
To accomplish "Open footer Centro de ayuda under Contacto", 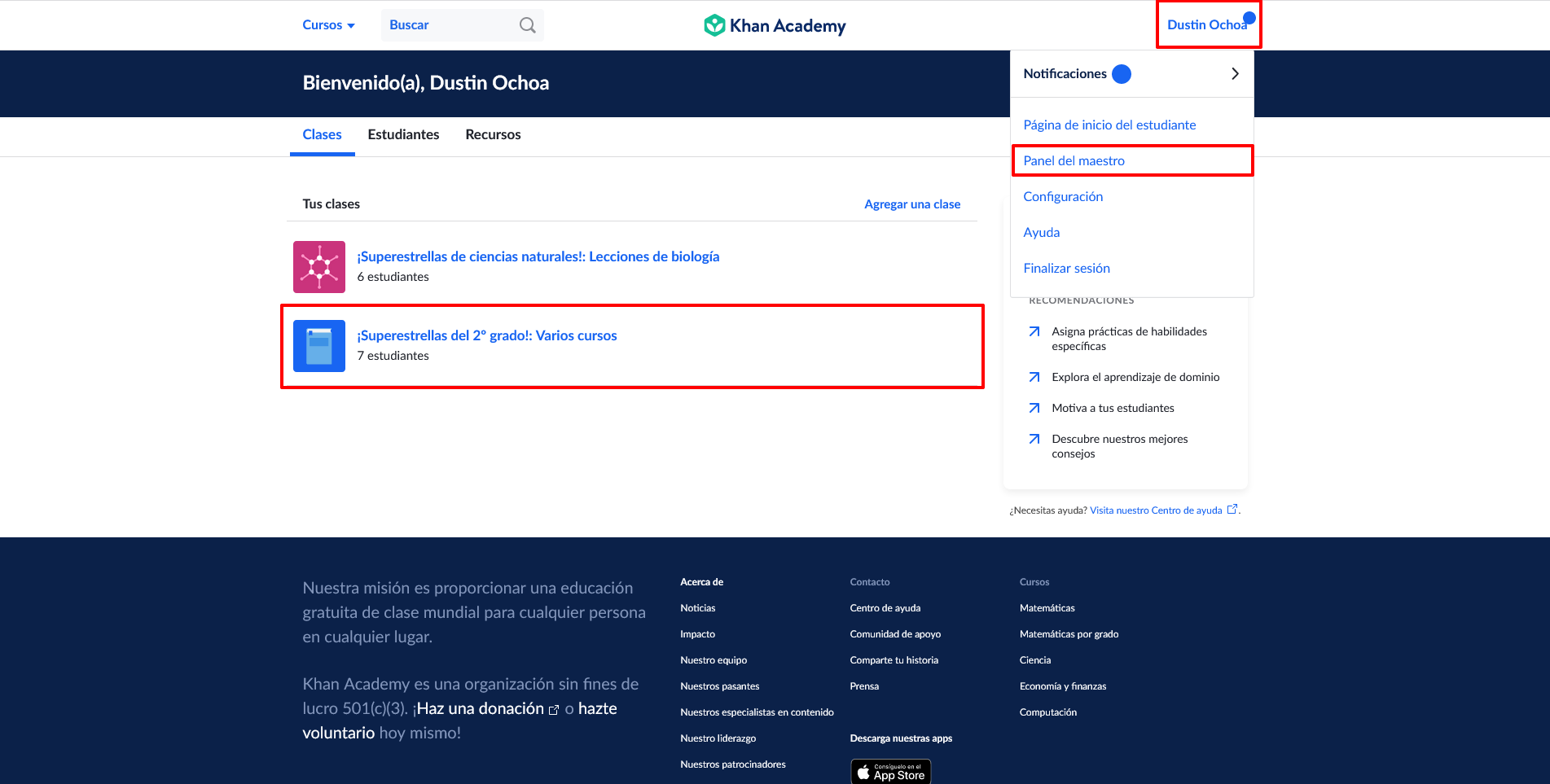I will tap(885, 608).
